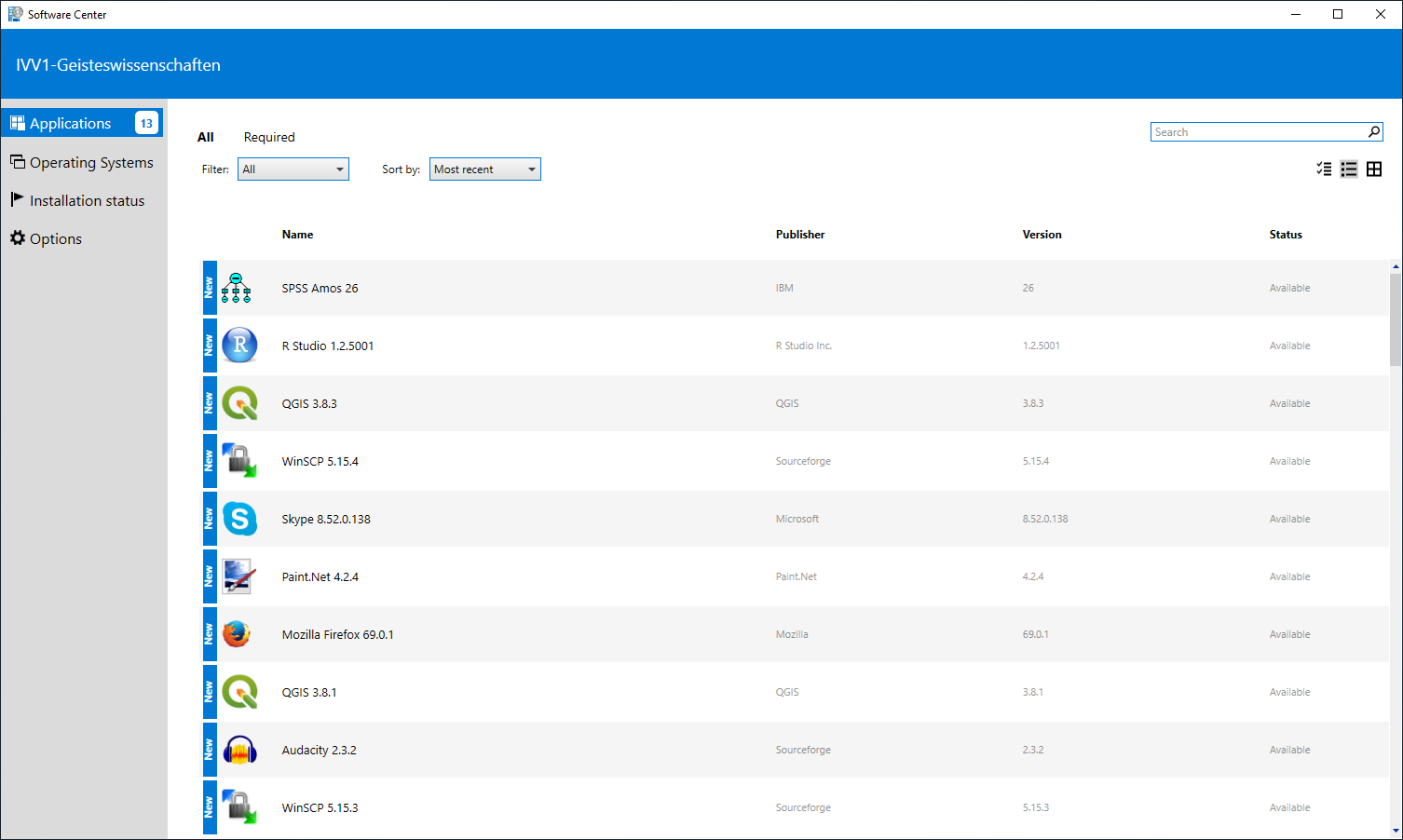Click the IVV1-Geisteswissenschaften header title
Viewport: 1403px width, 840px height.
(x=118, y=65)
